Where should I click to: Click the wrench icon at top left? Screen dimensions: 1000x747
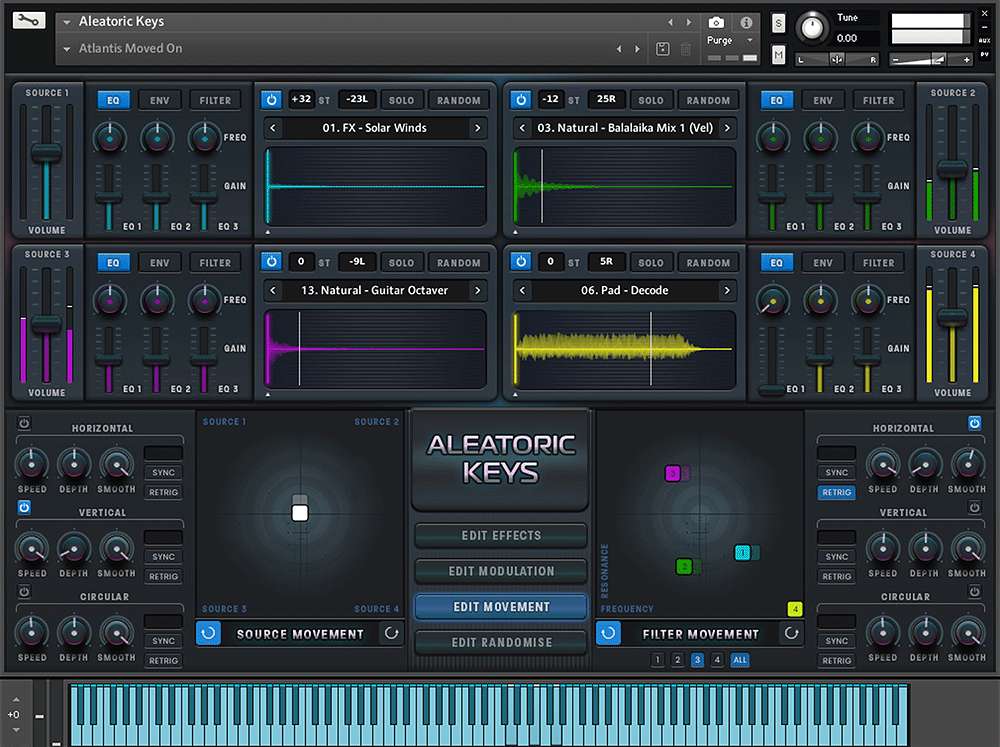pyautogui.click(x=28, y=20)
